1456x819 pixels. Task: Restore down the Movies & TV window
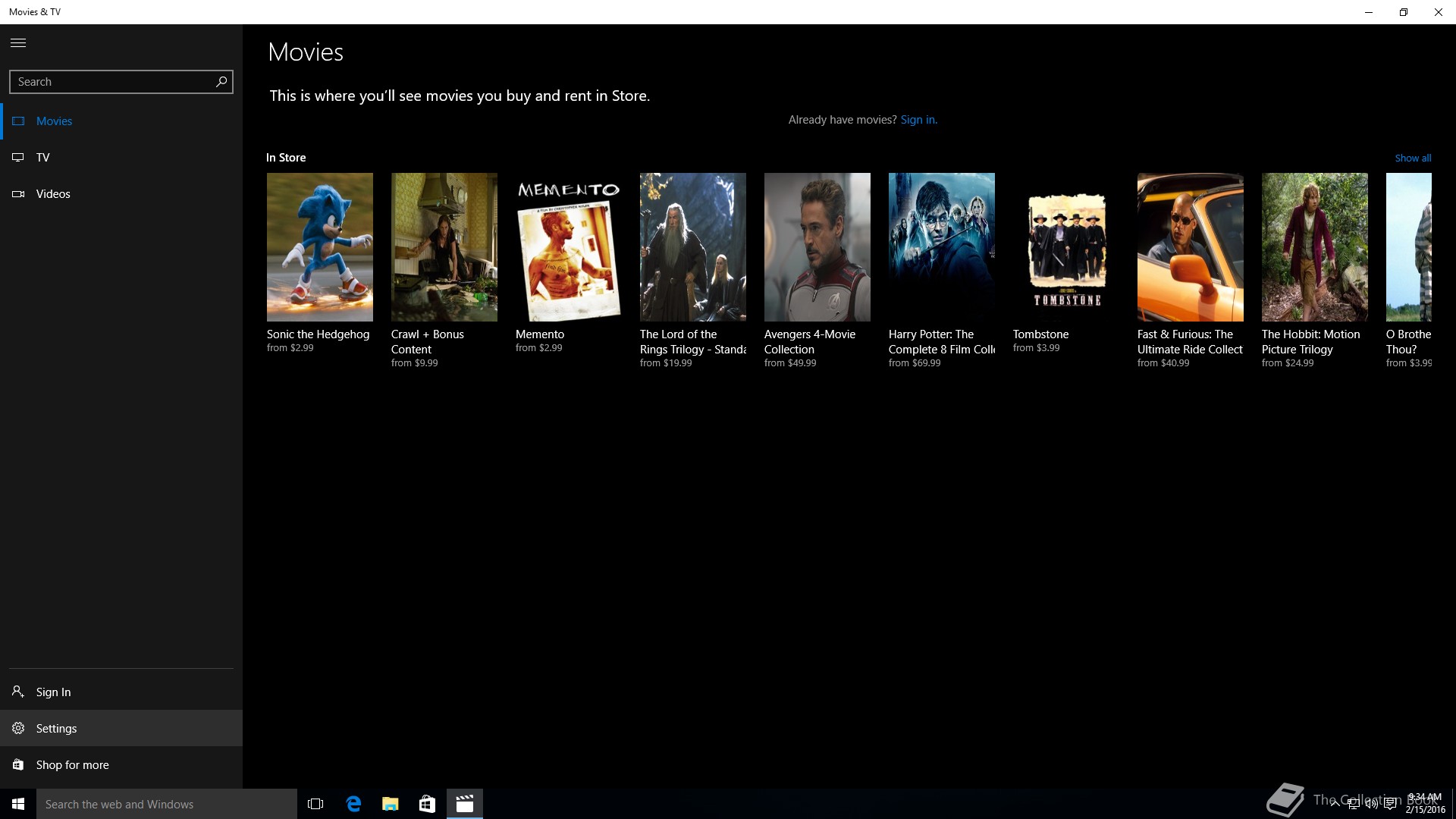coord(1404,12)
